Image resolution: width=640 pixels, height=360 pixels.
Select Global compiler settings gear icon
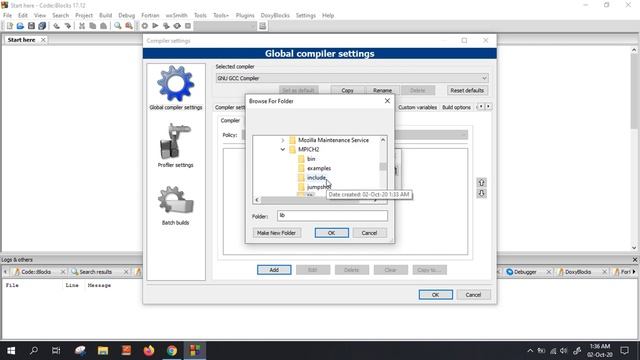176,83
